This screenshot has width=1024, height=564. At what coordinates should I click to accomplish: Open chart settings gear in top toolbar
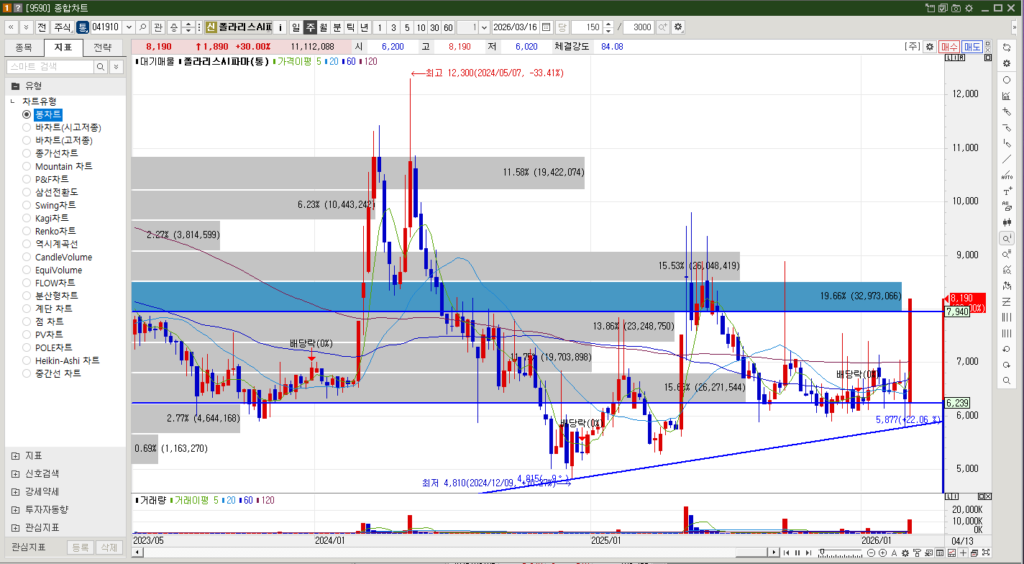[679, 26]
